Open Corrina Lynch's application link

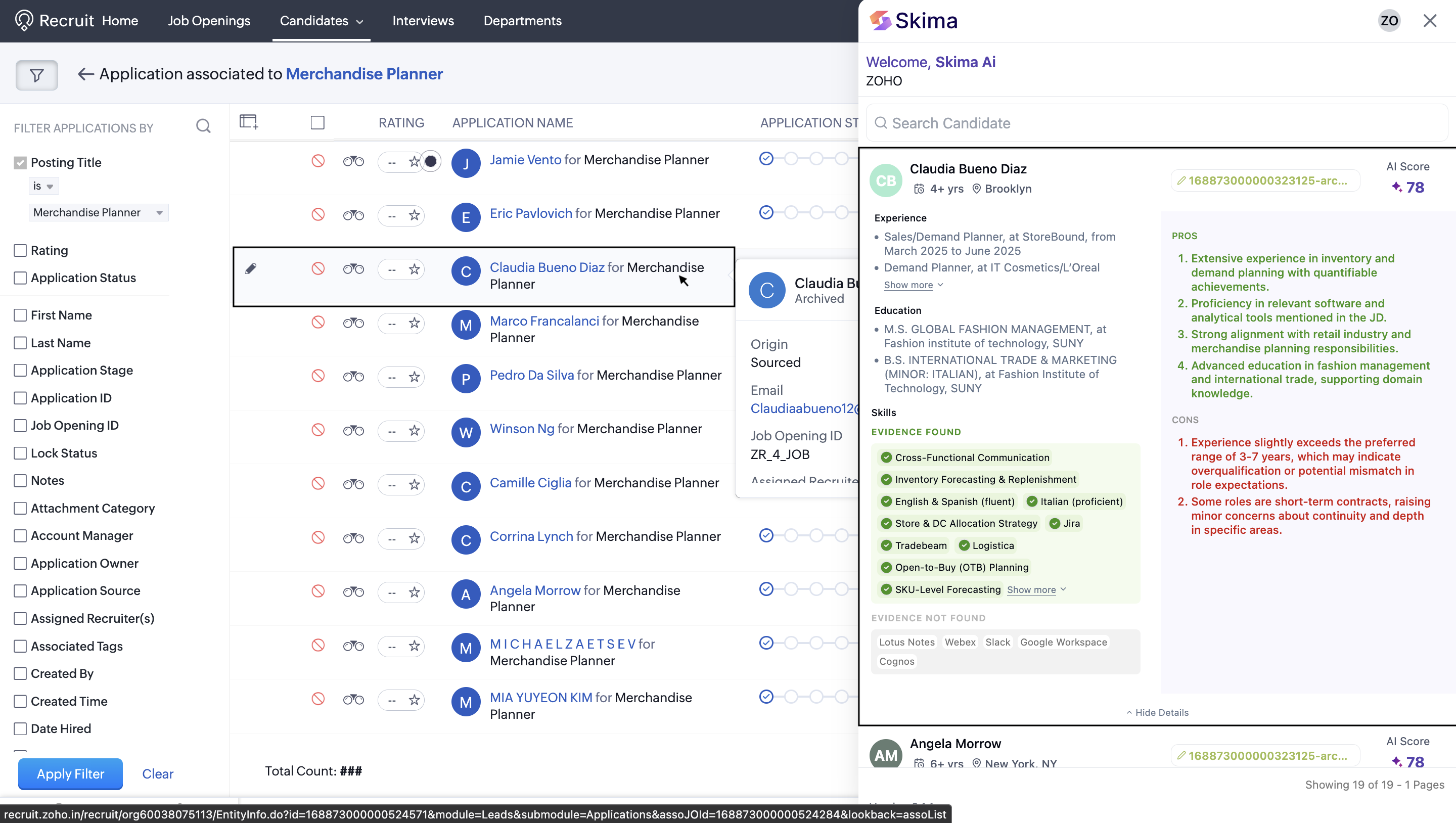pos(531,536)
